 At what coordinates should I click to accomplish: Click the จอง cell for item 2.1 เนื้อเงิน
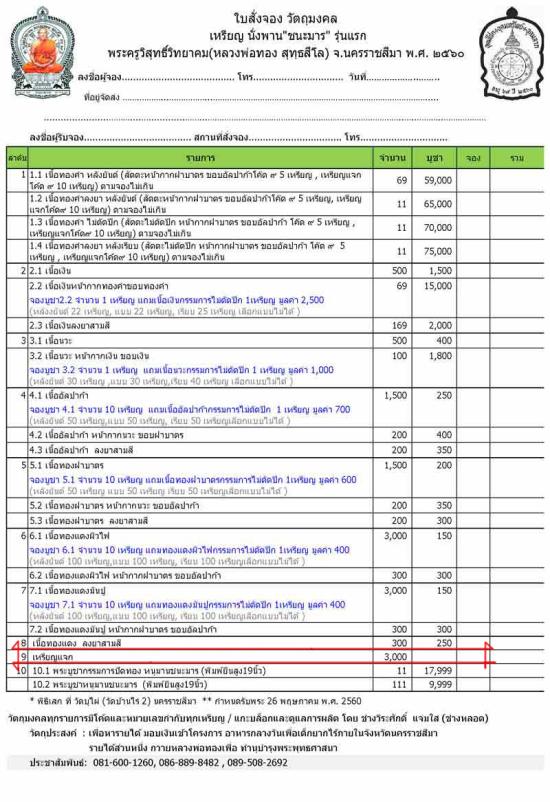click(473, 271)
